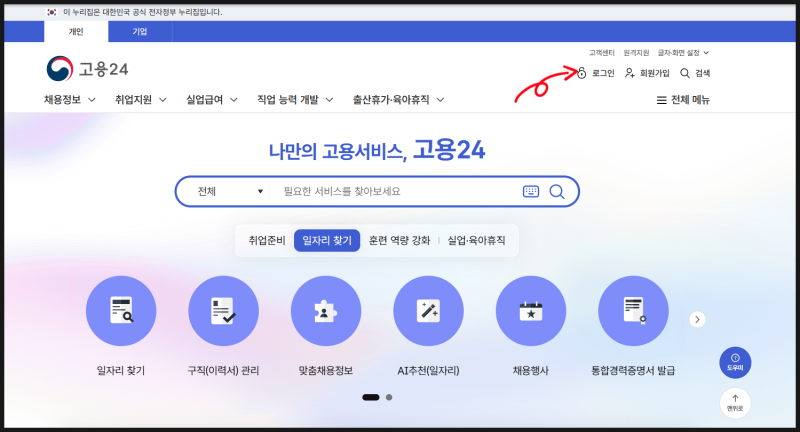The image size is (800, 432).
Task: Select the 취업준비 tab
Action: click(267, 240)
